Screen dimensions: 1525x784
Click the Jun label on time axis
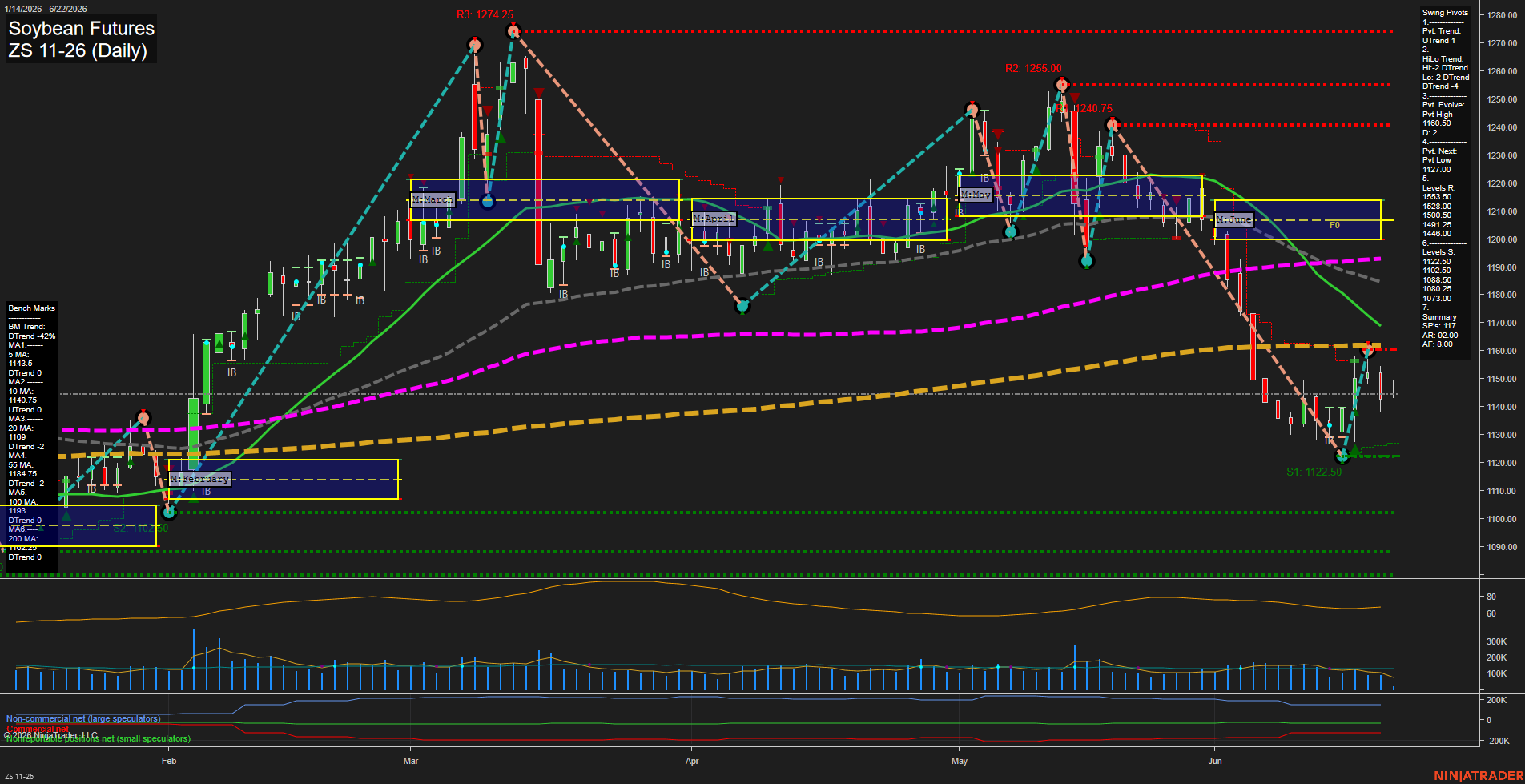[x=1215, y=761]
